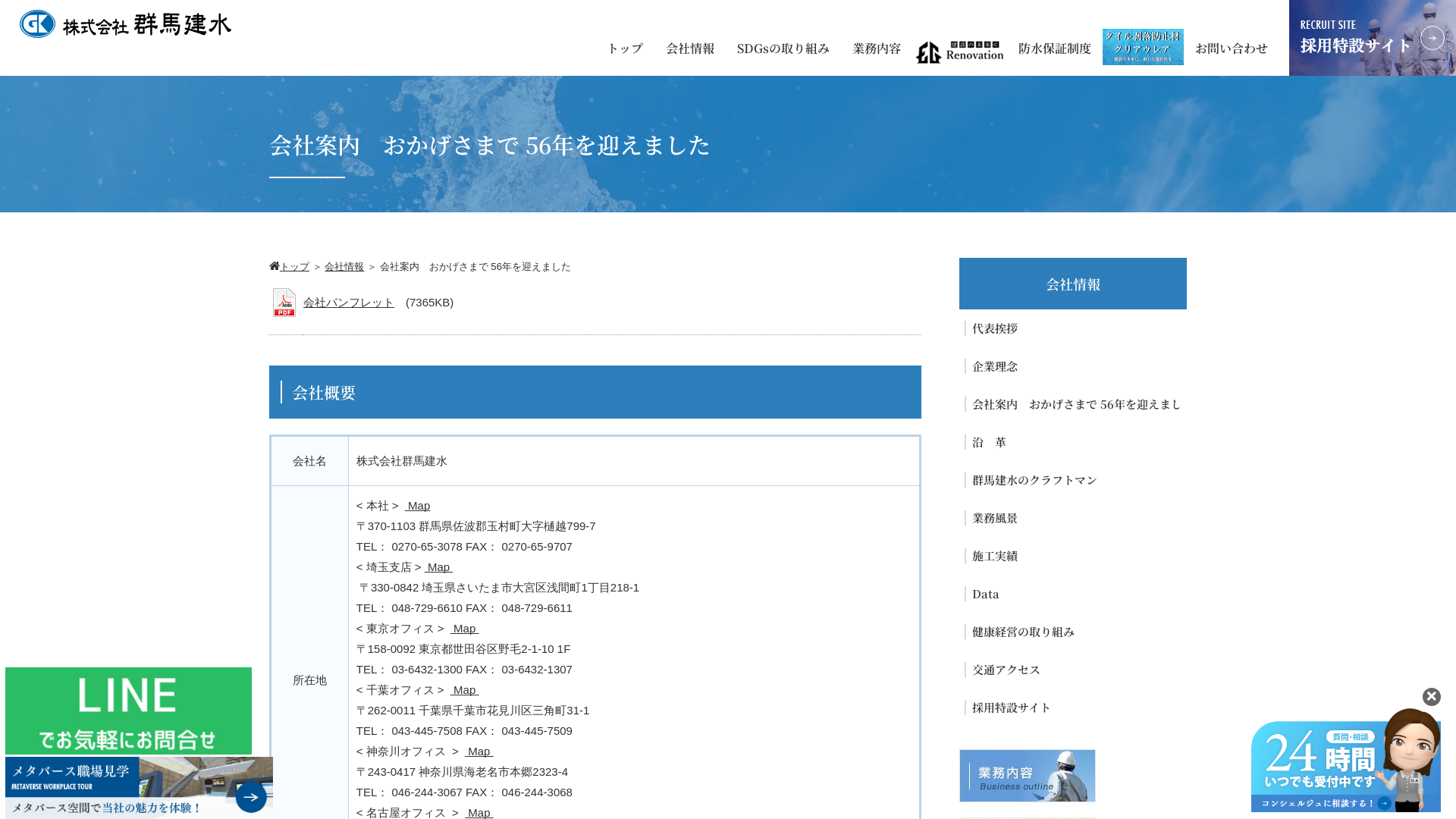Open 健康経営の取り組み sidebar link
Viewport: 1456px width, 819px height.
(1024, 632)
